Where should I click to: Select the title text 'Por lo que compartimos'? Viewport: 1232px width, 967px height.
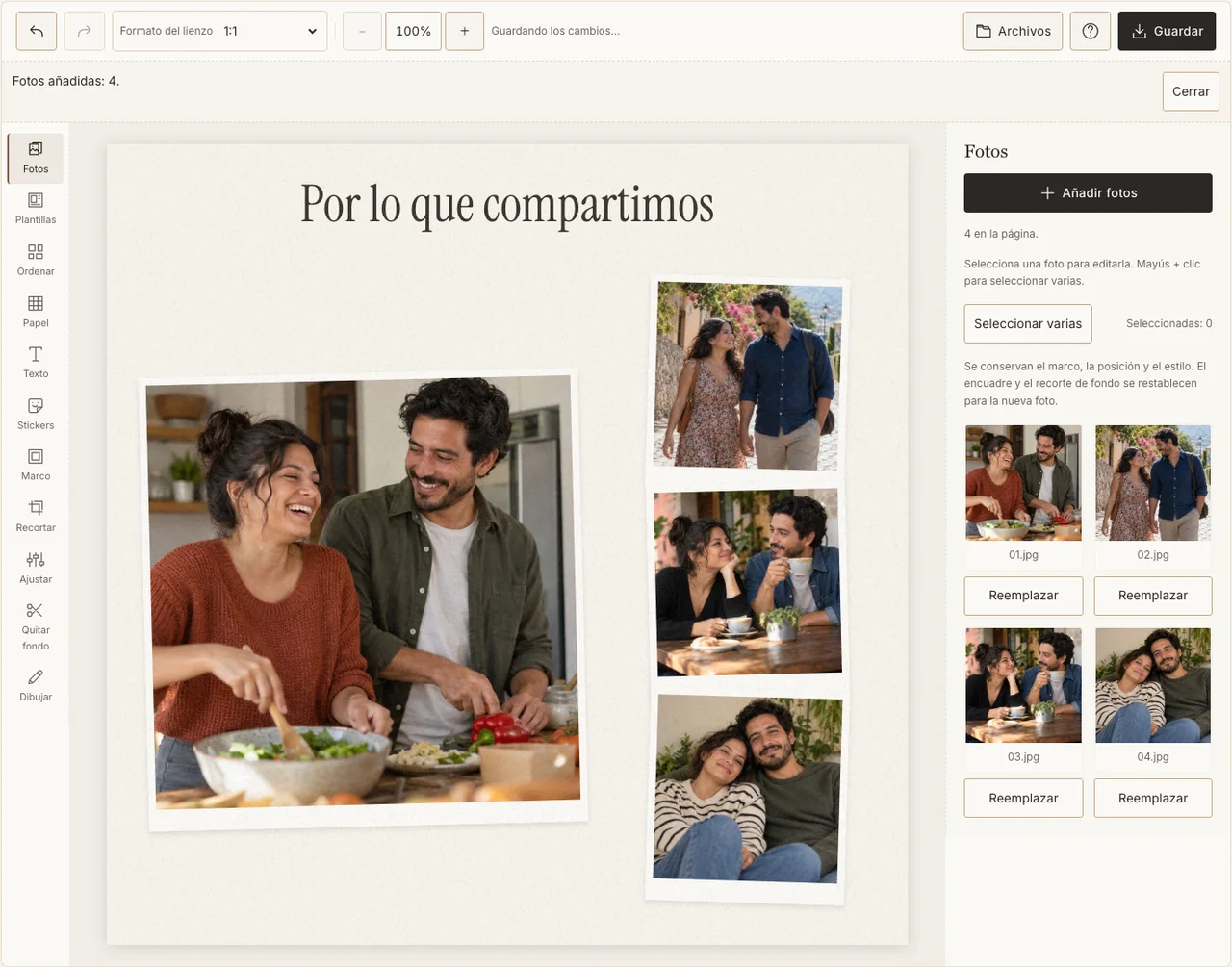coord(507,204)
